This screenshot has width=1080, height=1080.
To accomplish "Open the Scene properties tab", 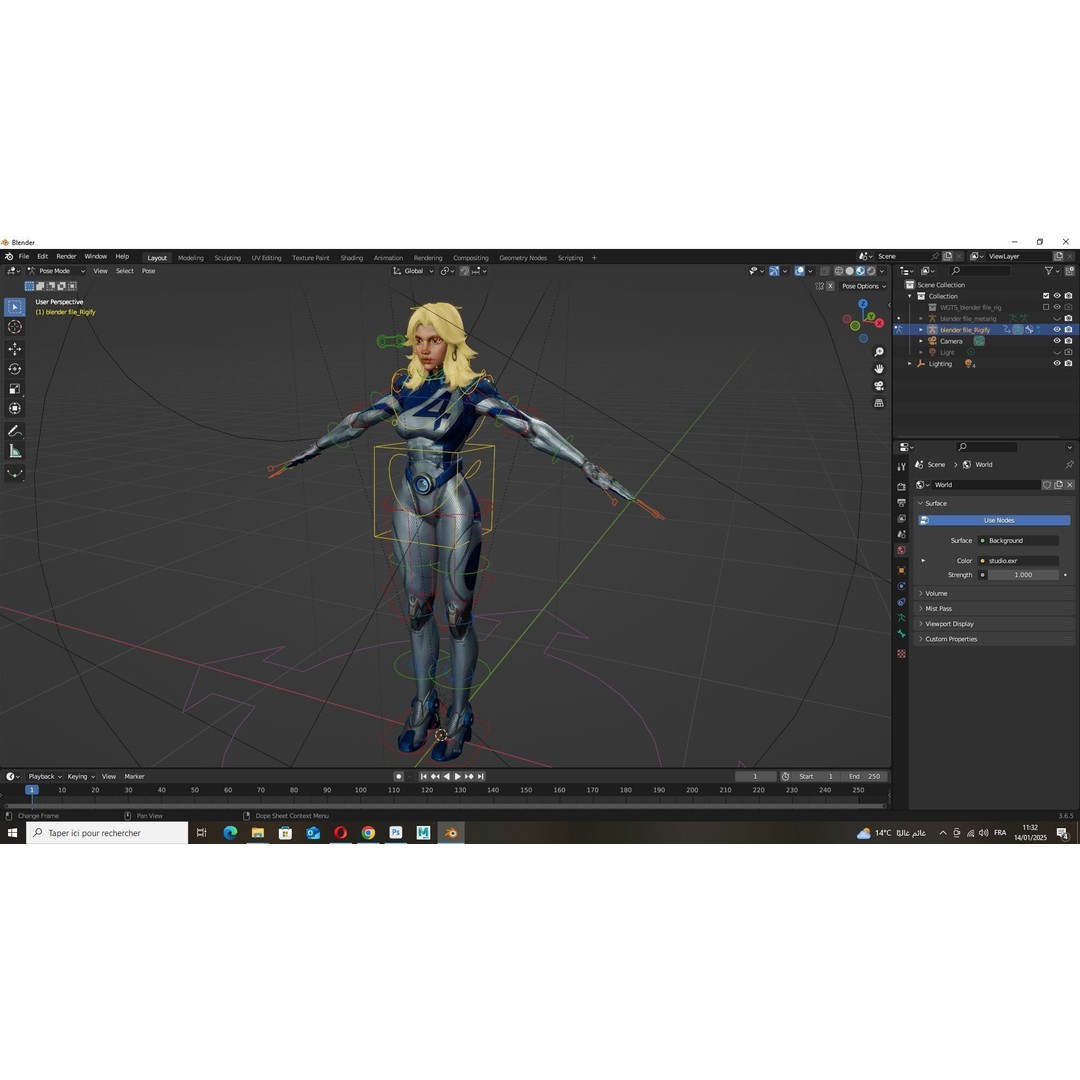I will pos(901,534).
